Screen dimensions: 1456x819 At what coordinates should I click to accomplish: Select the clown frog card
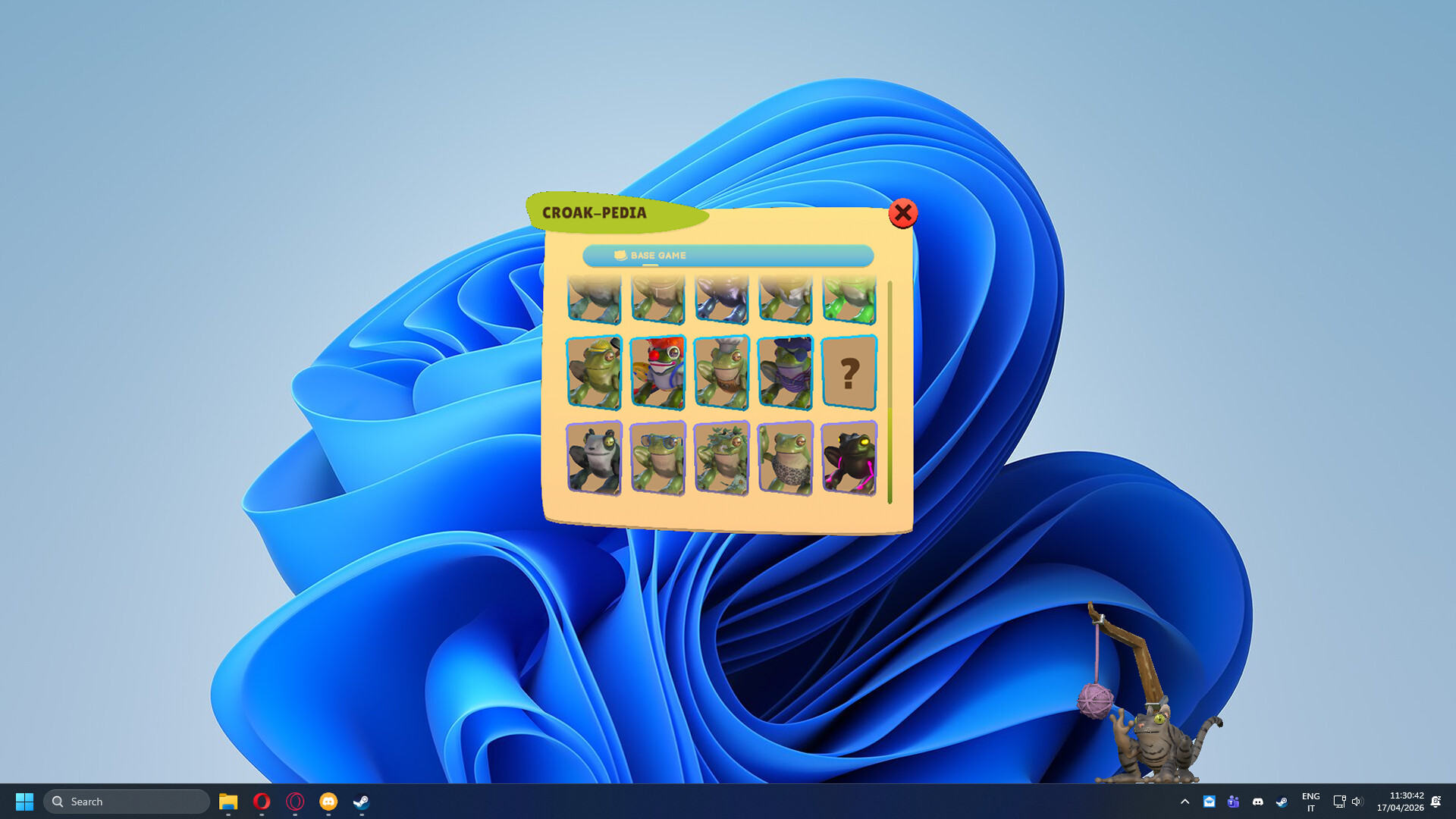(x=657, y=372)
